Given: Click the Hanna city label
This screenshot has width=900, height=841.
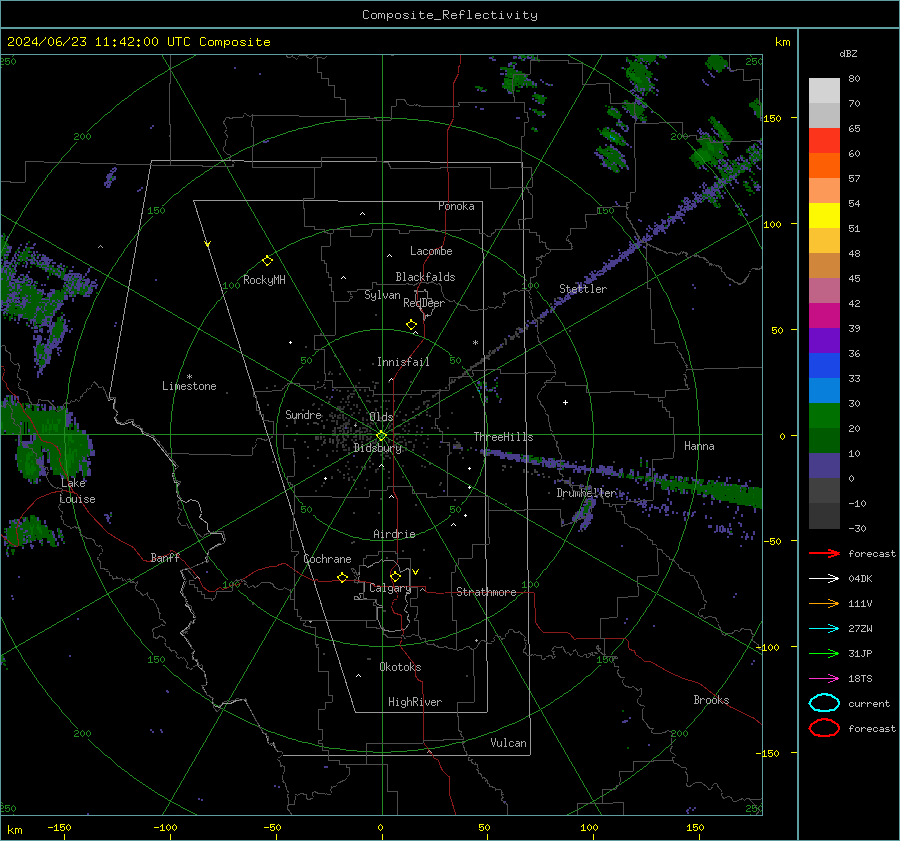Looking at the screenshot, I should pos(699,446).
